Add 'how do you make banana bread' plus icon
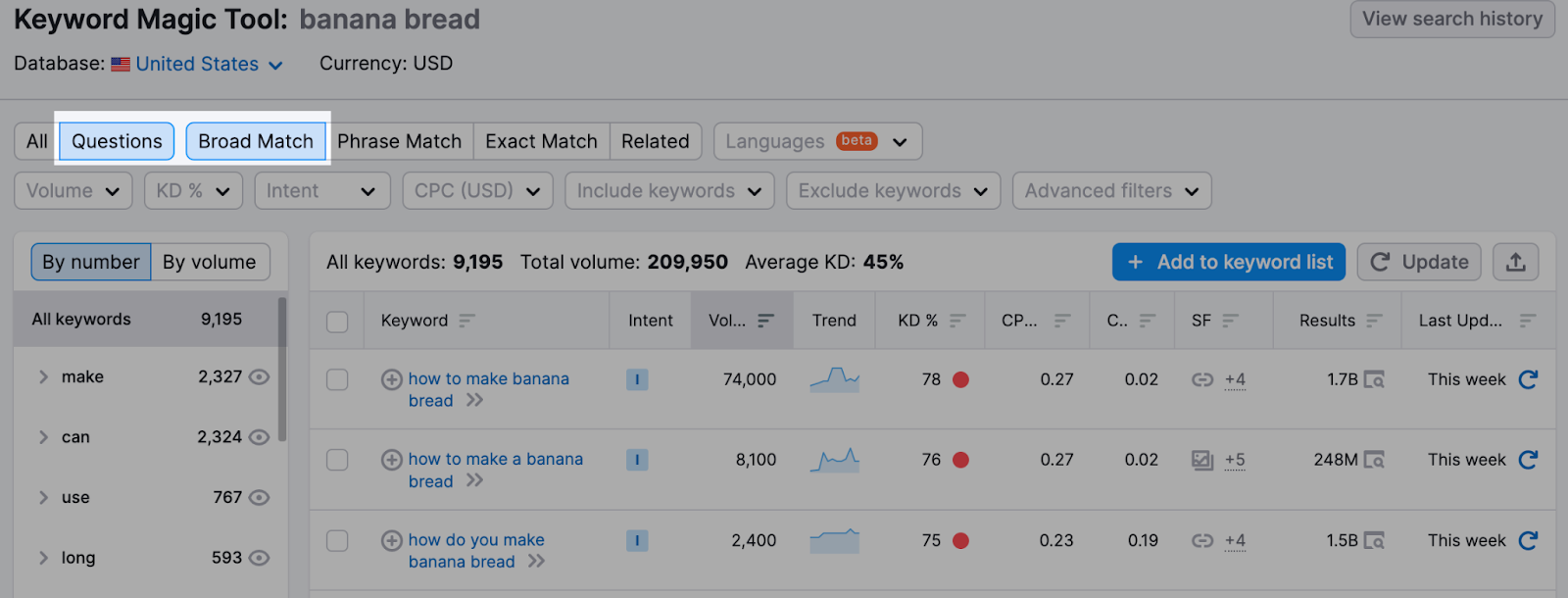The image size is (1568, 598). click(392, 540)
